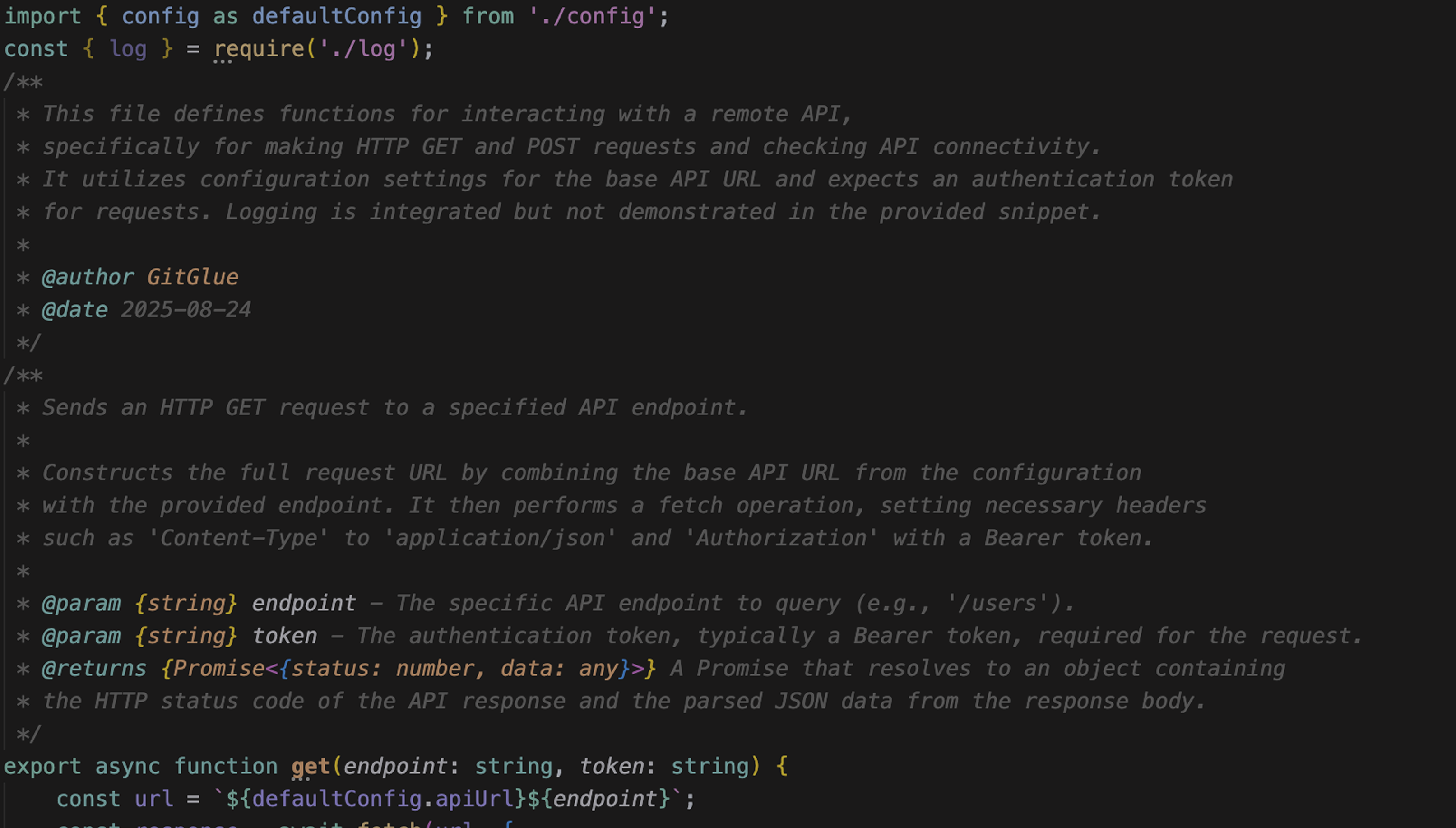
Task: Click the url variable in its const declaration
Action: pos(153,799)
